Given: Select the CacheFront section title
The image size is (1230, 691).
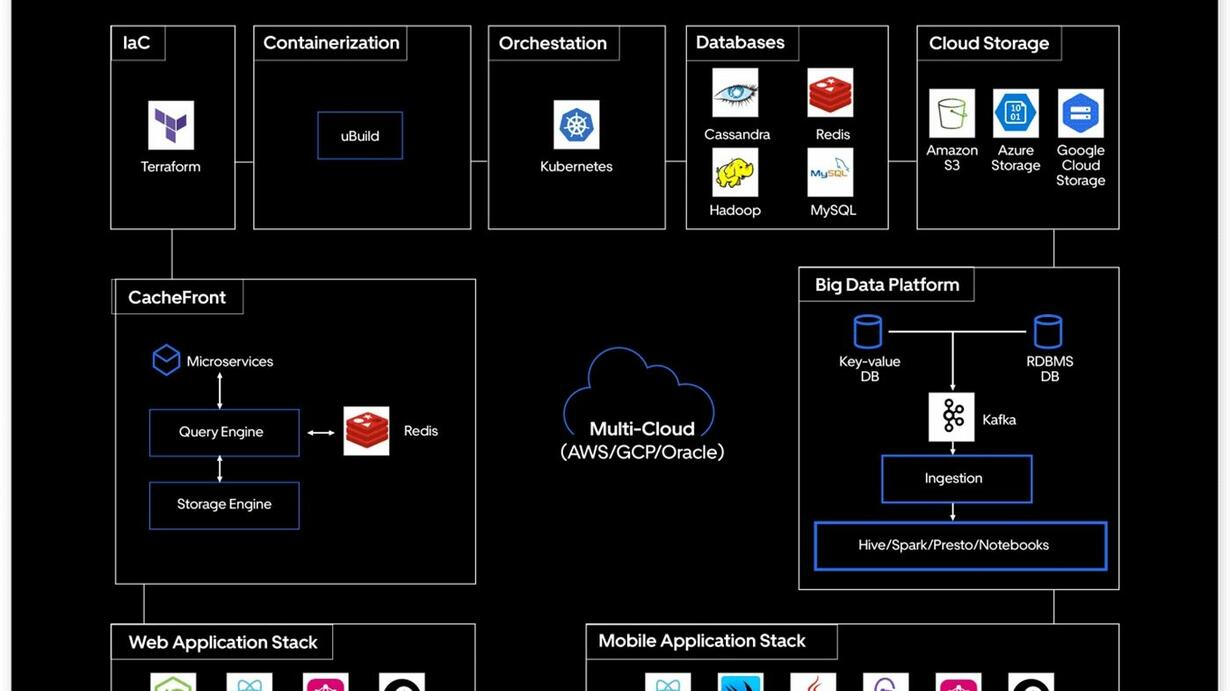Looking at the screenshot, I should pyautogui.click(x=177, y=297).
